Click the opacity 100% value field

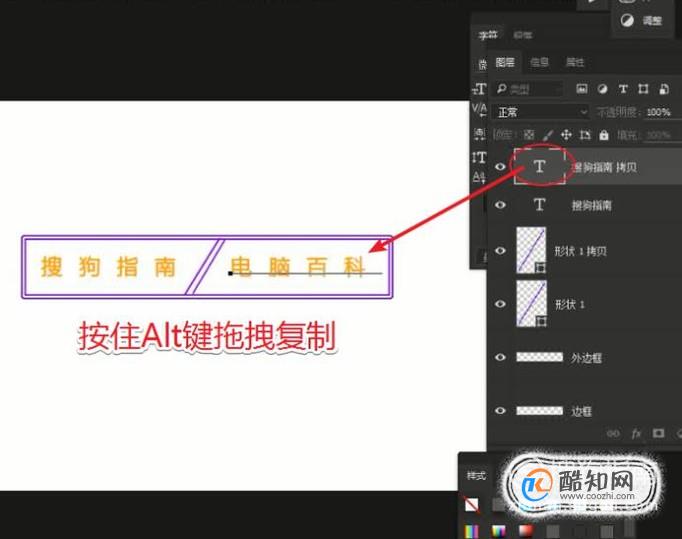(659, 112)
